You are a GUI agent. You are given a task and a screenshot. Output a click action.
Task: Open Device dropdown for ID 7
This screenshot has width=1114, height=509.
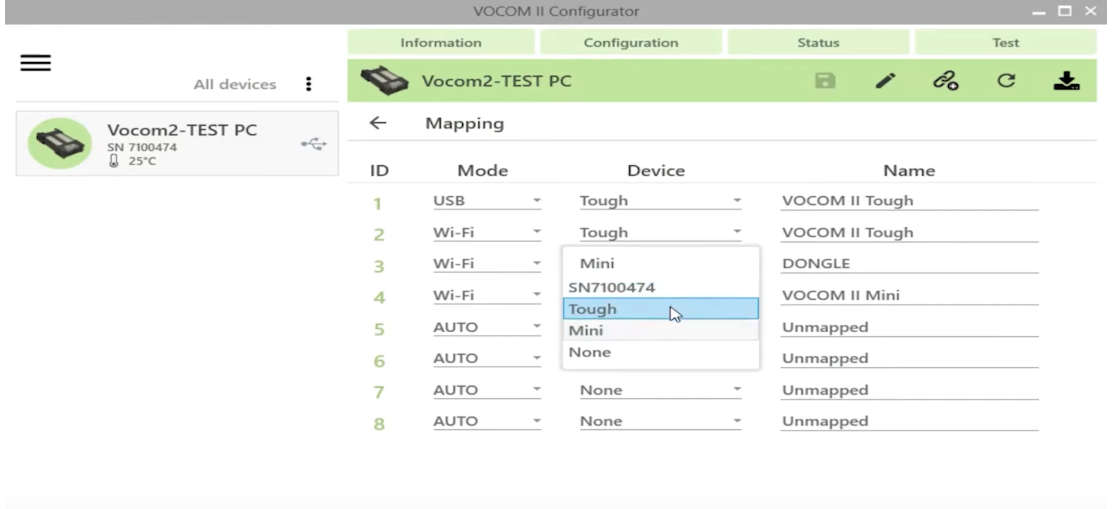[661, 390]
